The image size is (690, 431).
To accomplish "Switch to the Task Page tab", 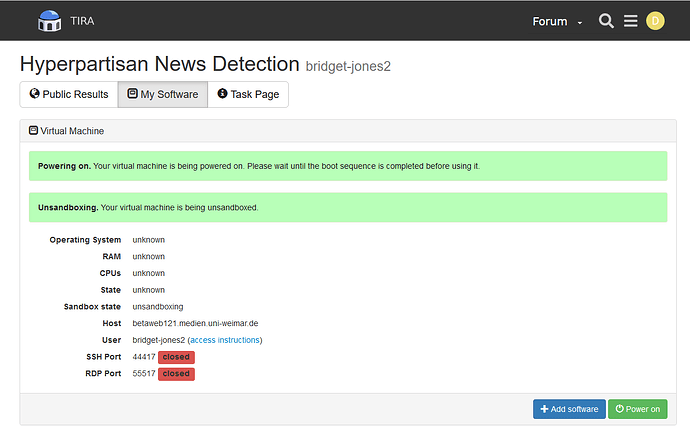I will coord(248,94).
